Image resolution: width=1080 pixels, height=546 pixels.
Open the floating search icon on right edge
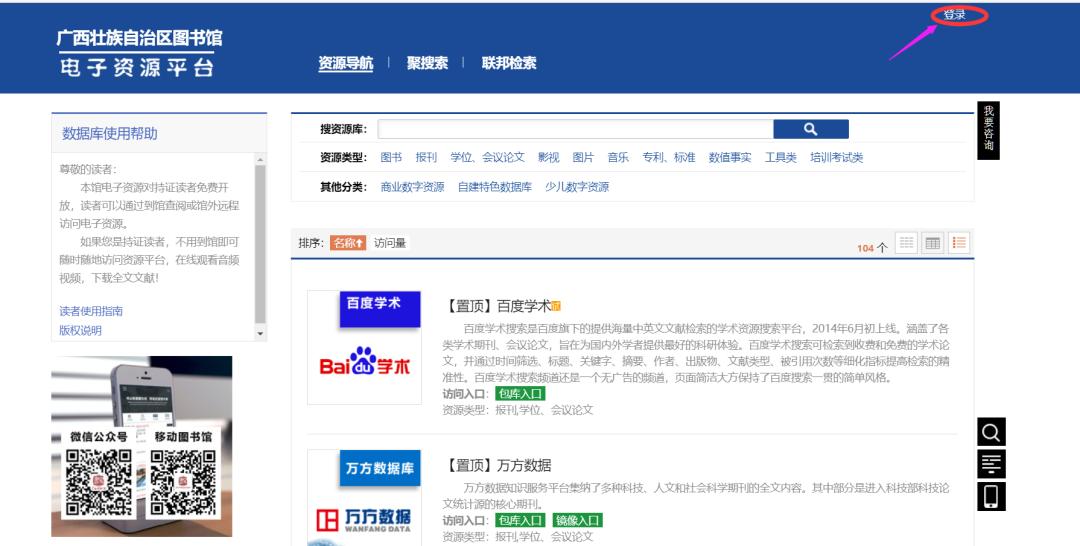click(991, 432)
